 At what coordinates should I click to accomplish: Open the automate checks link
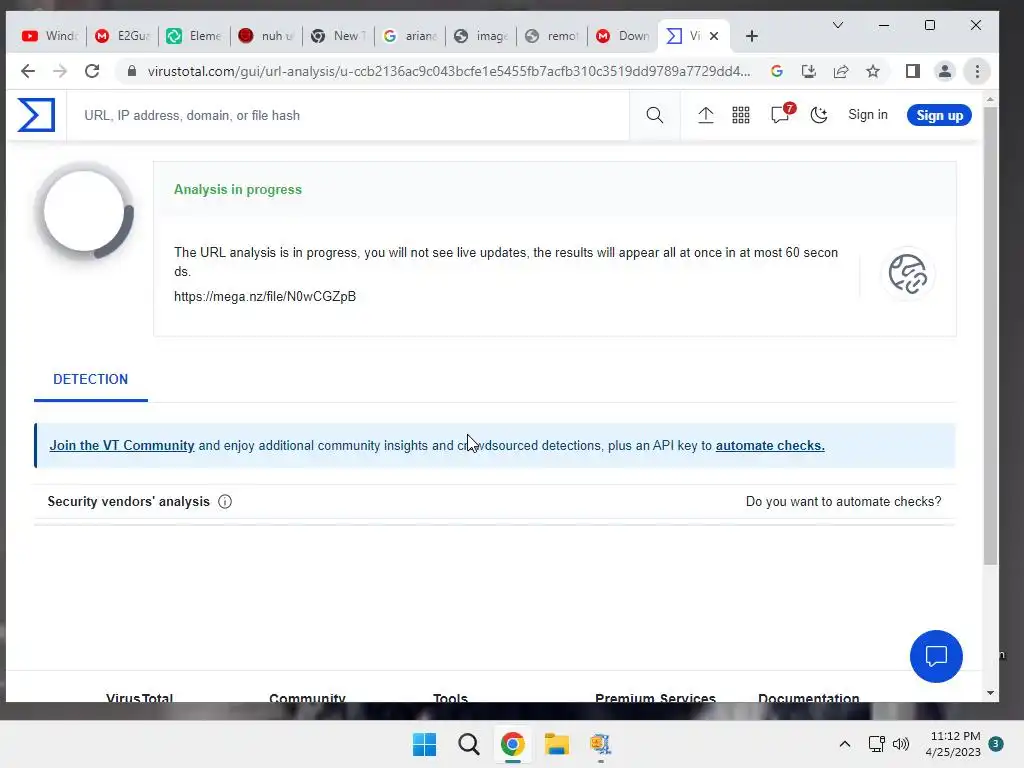[770, 445]
